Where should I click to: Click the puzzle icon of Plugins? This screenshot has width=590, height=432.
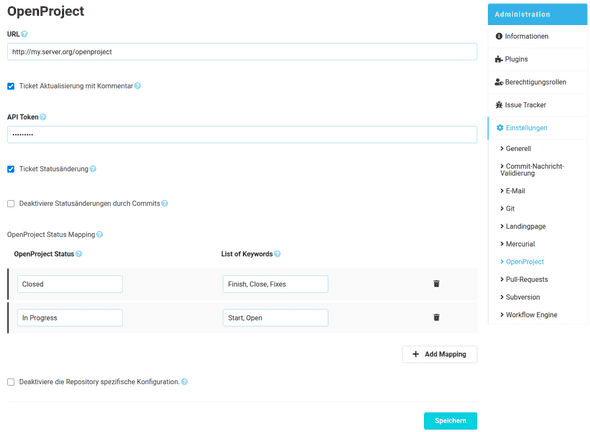pos(499,59)
